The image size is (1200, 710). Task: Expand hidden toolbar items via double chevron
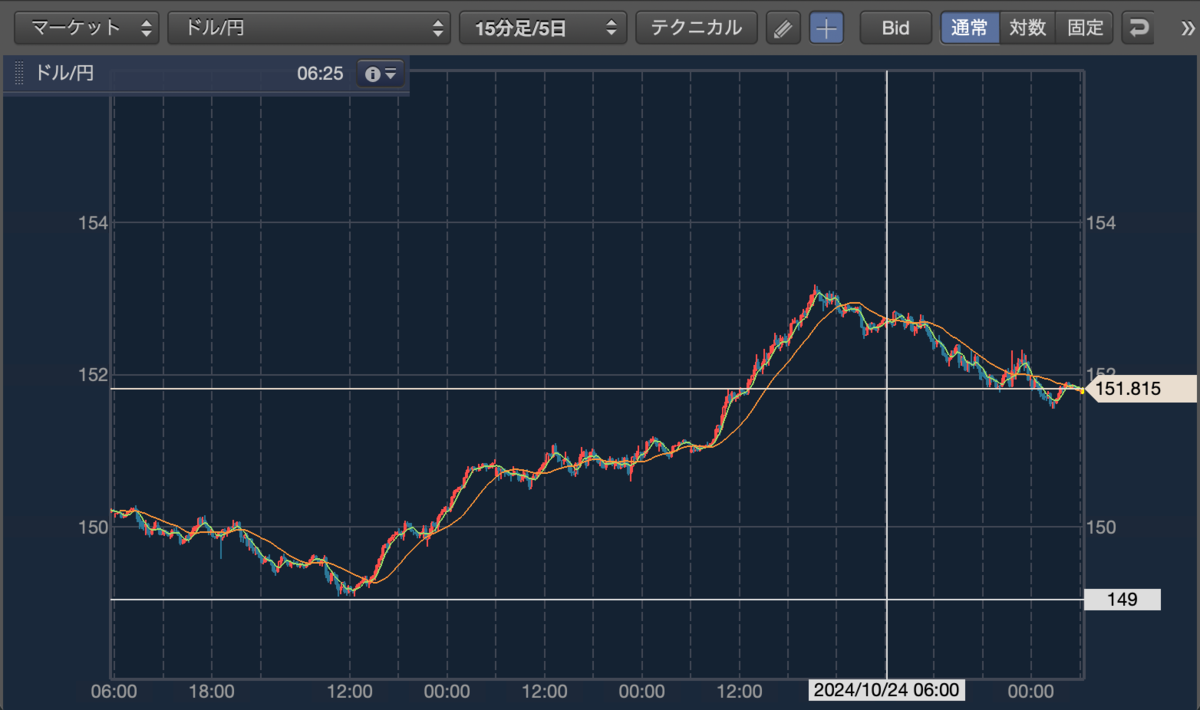[1187, 28]
